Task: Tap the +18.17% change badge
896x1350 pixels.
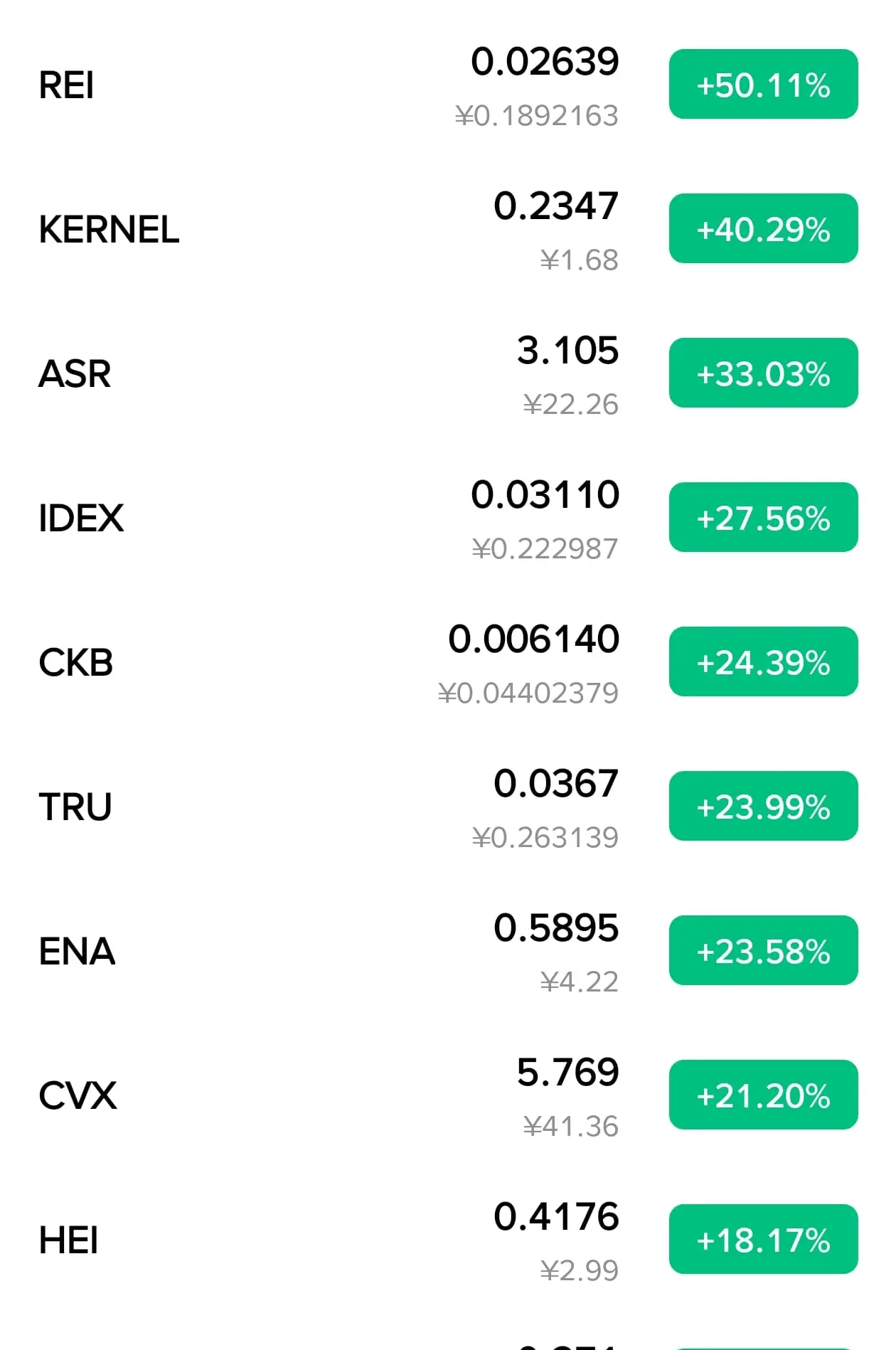Action: (763, 1240)
